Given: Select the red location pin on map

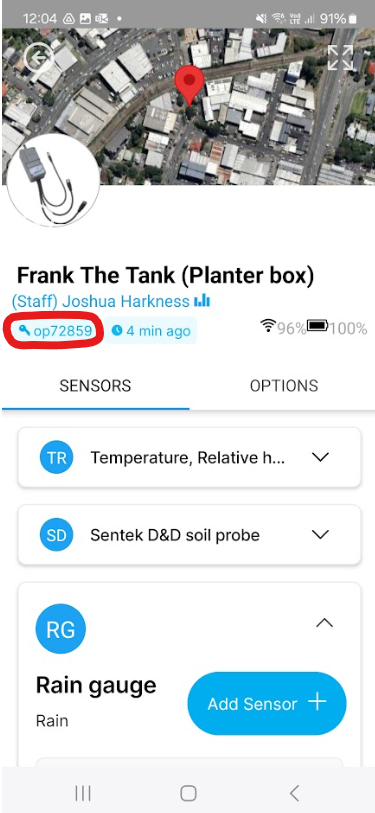Looking at the screenshot, I should [189, 85].
